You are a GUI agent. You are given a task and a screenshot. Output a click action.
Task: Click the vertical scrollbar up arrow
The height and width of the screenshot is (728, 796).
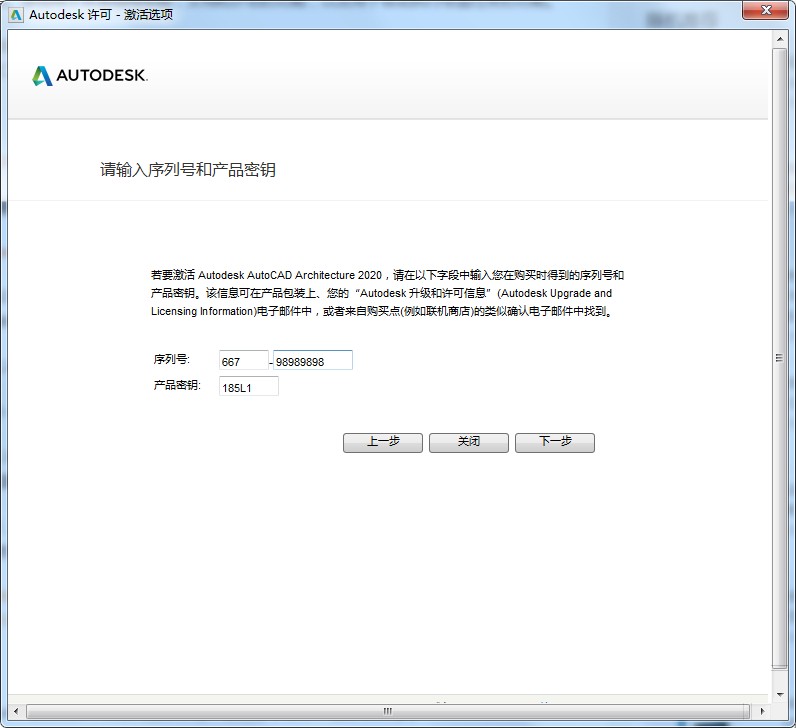(x=780, y=40)
